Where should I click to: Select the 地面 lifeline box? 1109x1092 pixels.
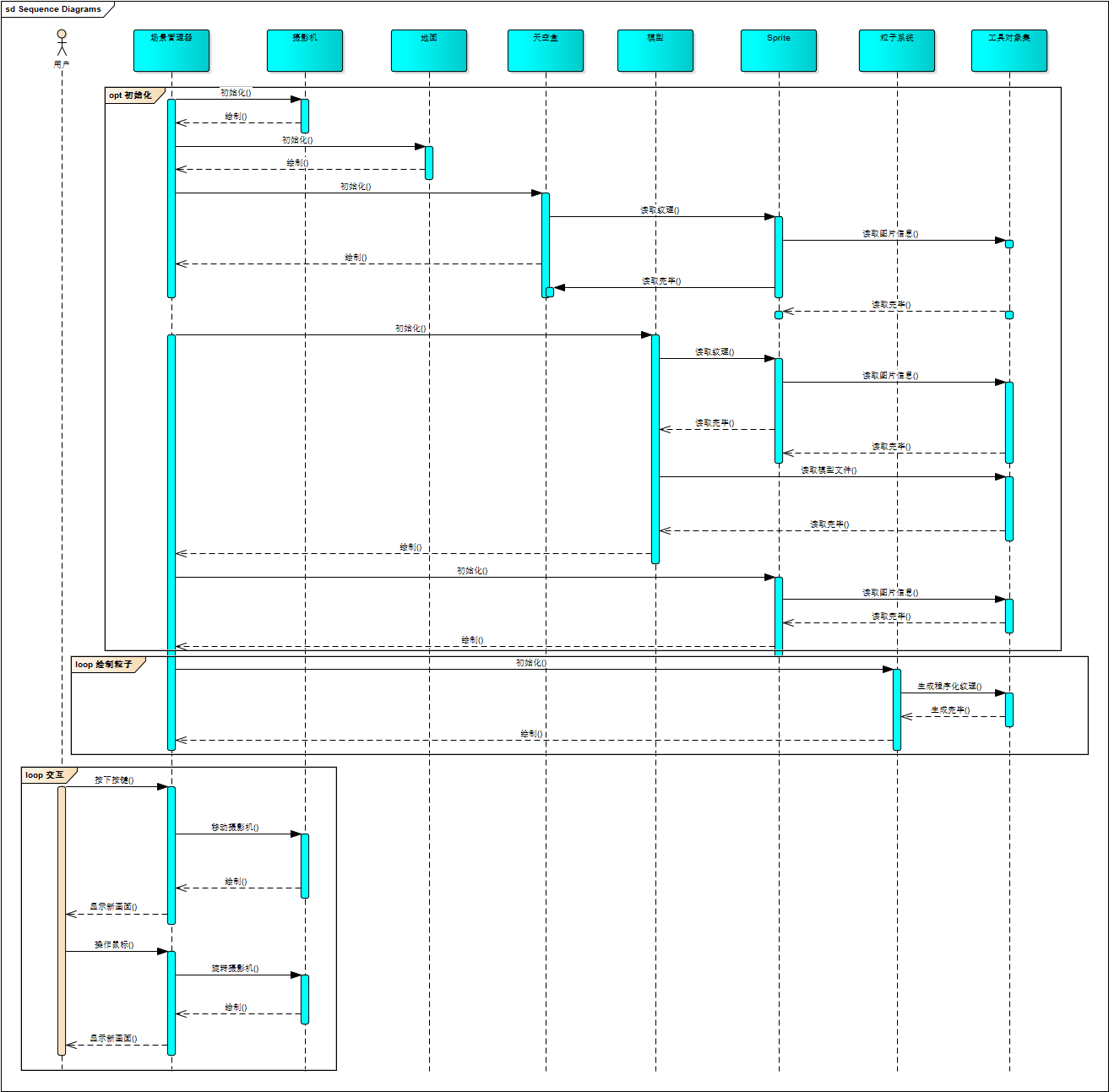tap(429, 51)
